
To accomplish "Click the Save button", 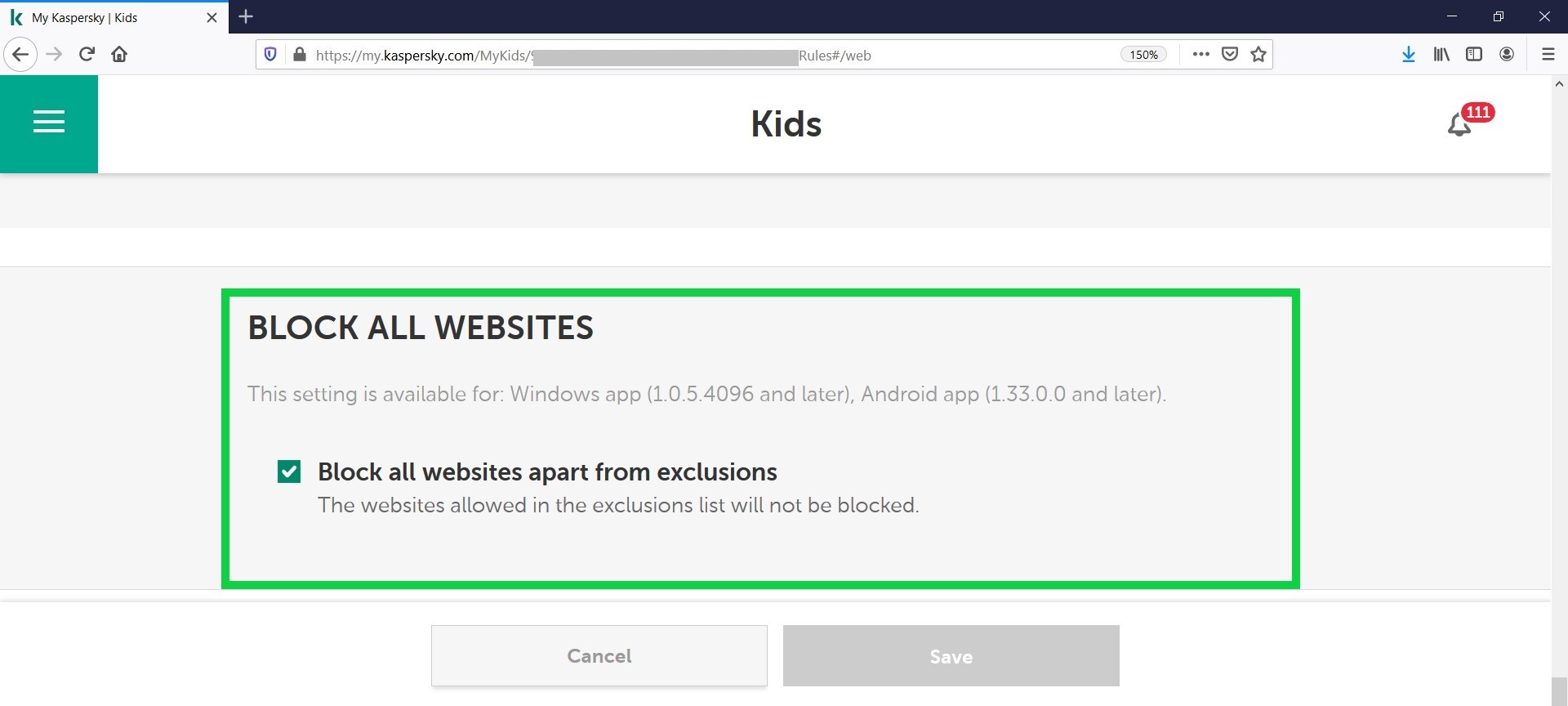I will [951, 655].
